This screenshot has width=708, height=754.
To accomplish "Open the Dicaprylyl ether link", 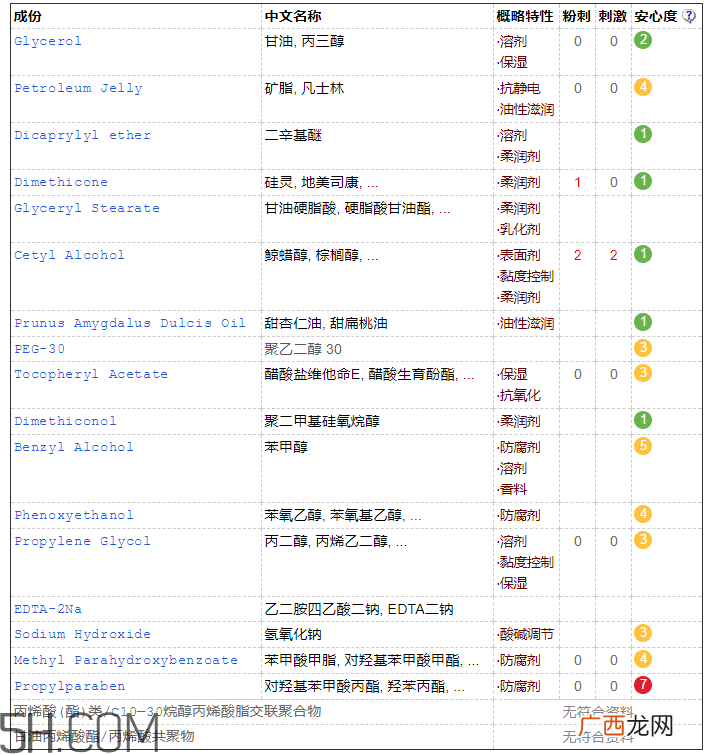I will [82, 135].
